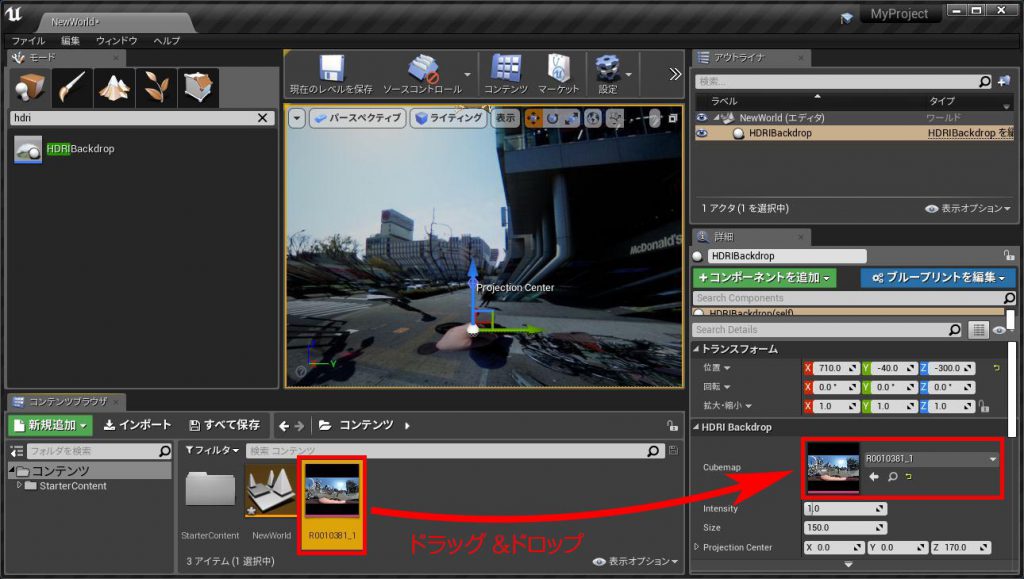Expand the StarterContent folder tree item
The width and height of the screenshot is (1024, 579).
pyautogui.click(x=19, y=486)
